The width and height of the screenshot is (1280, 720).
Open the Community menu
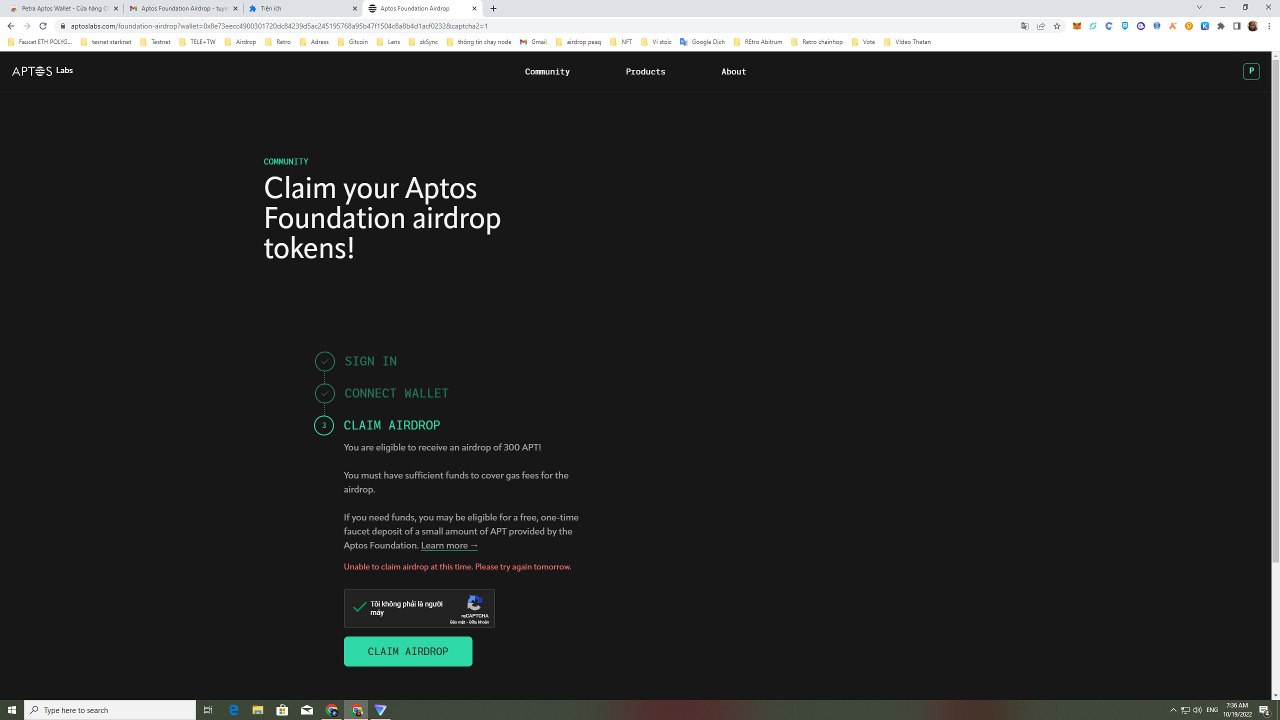click(547, 72)
